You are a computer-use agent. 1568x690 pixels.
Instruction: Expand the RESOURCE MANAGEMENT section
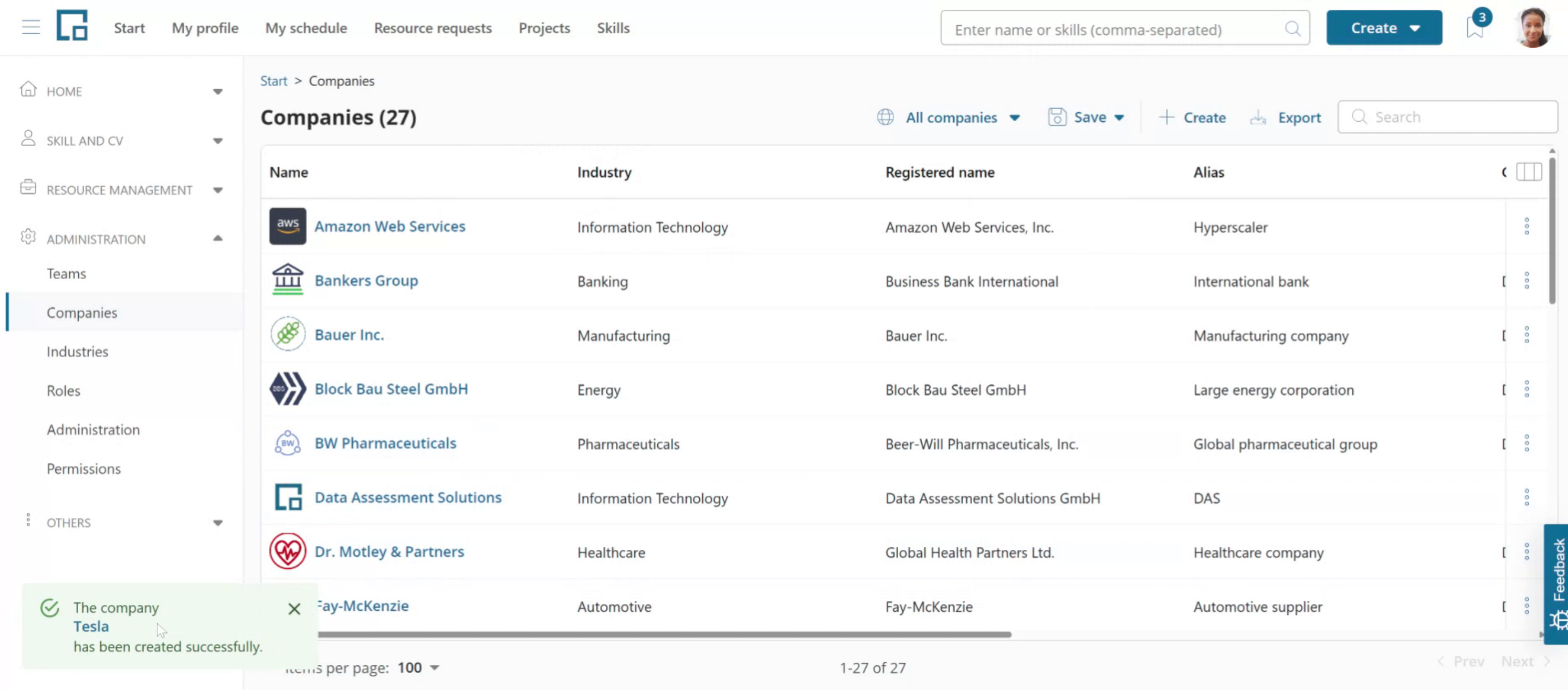(122, 190)
